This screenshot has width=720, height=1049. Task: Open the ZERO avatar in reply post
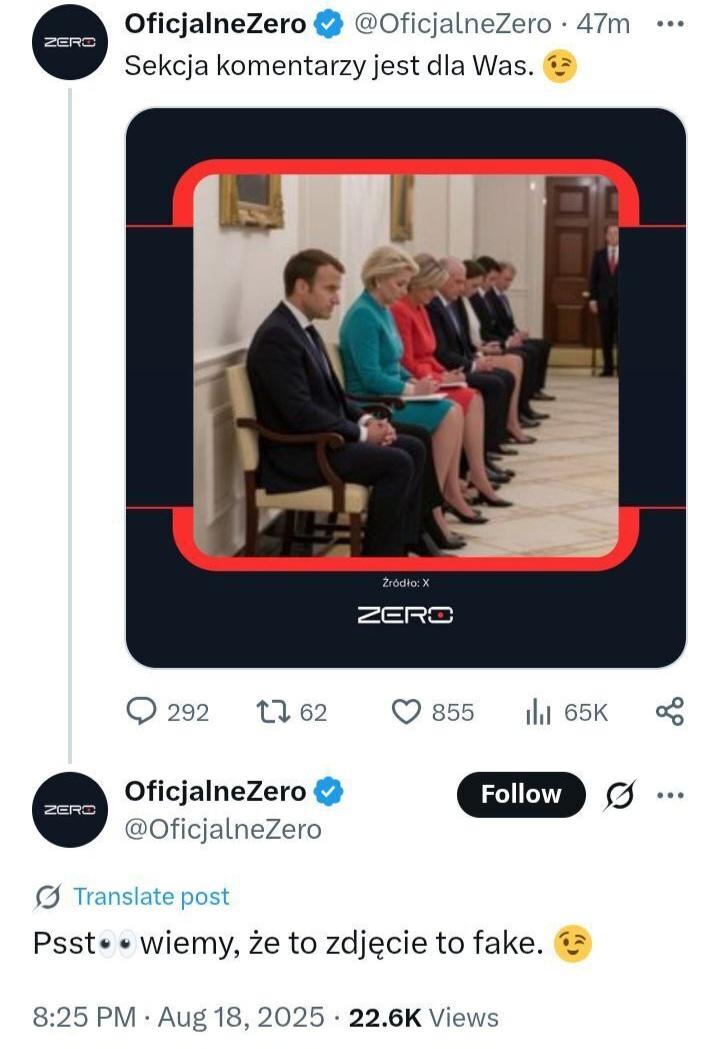click(x=69, y=809)
